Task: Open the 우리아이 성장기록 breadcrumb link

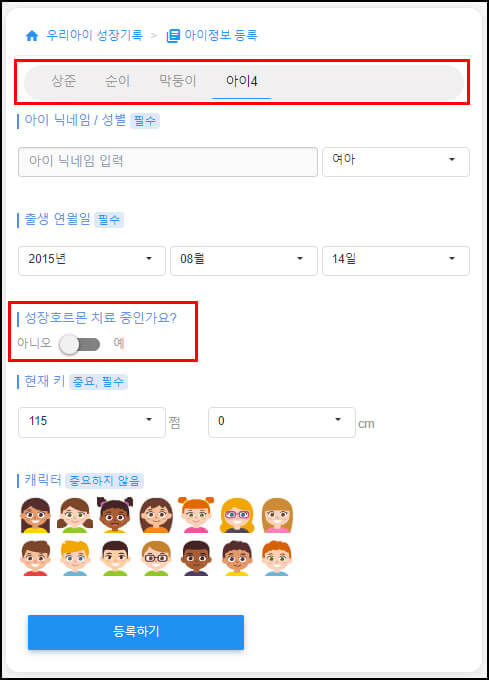Action: tap(94, 35)
